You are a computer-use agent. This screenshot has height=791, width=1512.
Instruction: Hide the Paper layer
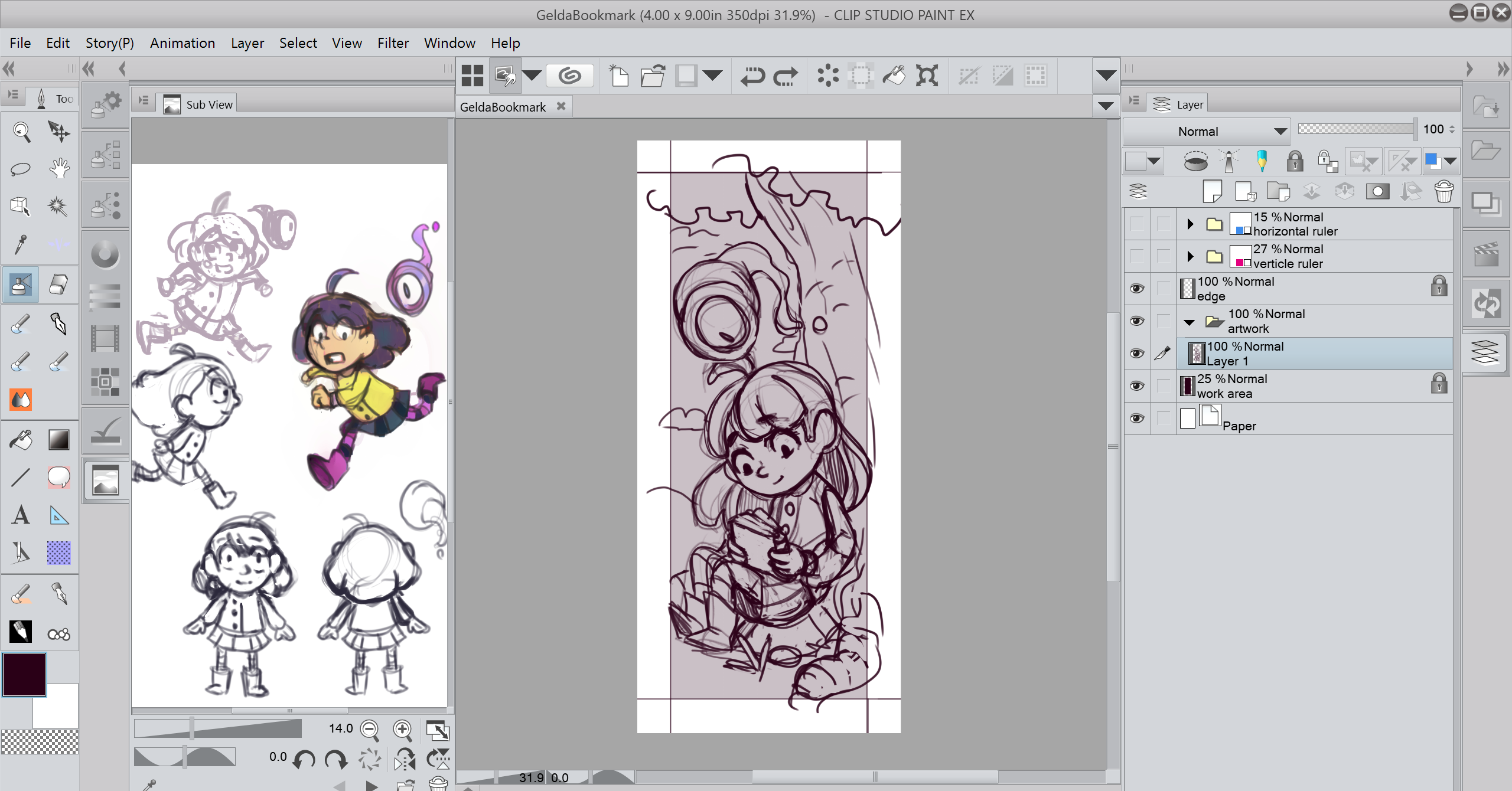pos(1137,419)
